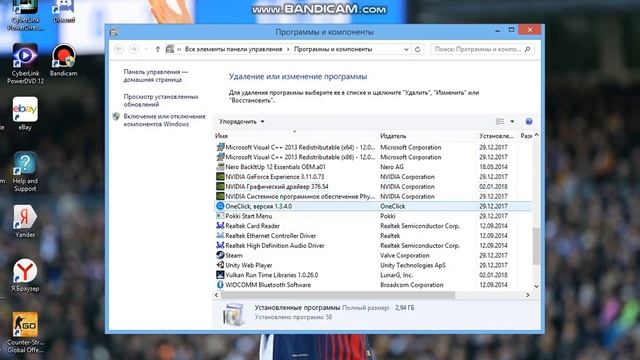This screenshot has width=640, height=360.
Task: Click the forward navigation arrow
Action: 133,49
